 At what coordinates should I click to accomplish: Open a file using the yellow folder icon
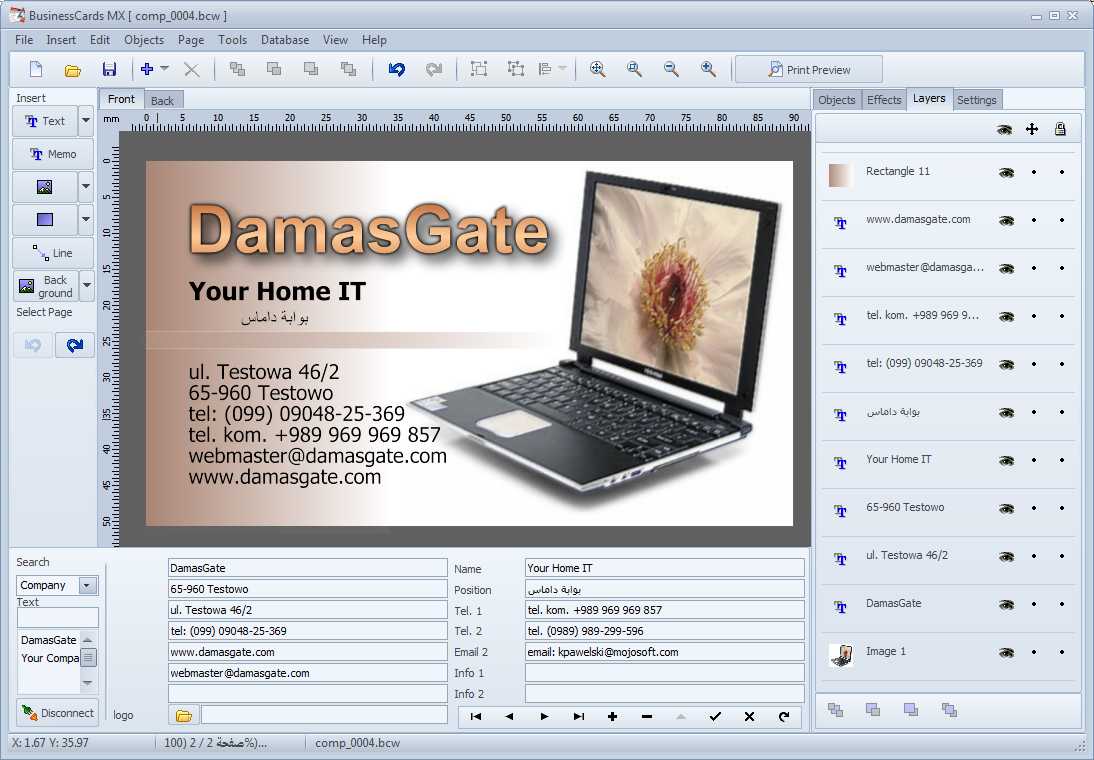pyautogui.click(x=73, y=70)
